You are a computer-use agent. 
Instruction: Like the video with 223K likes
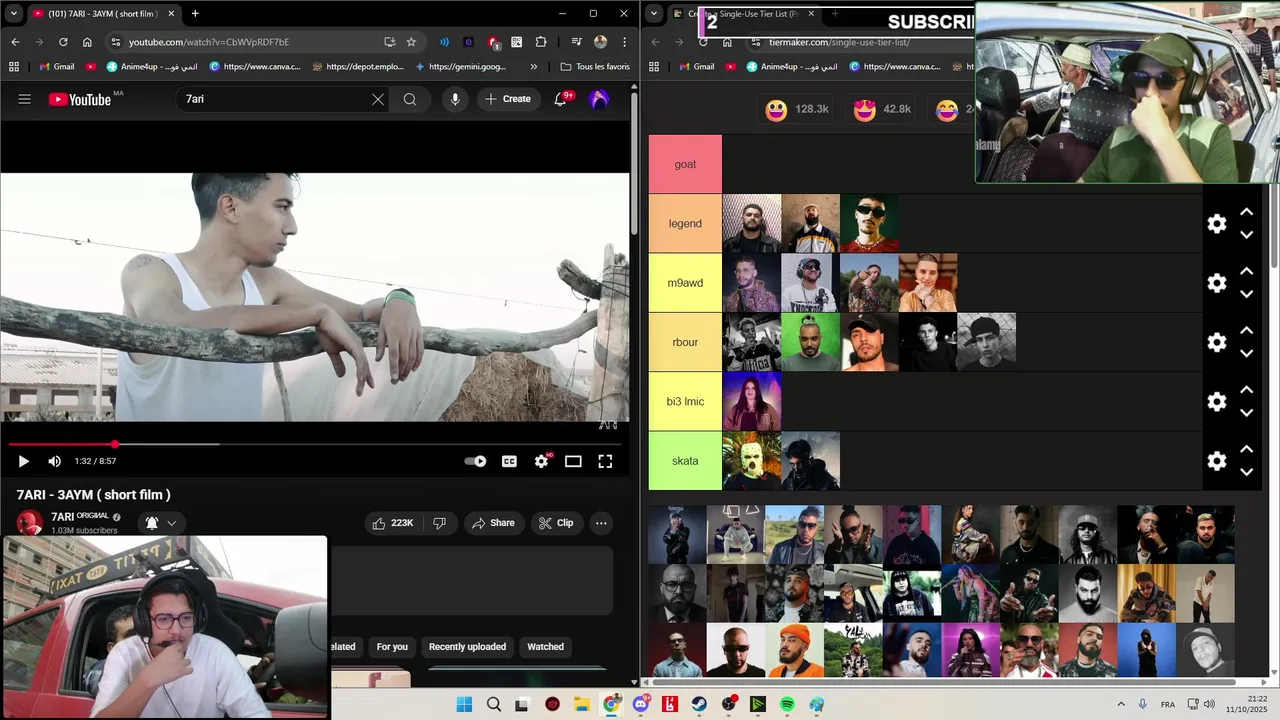tap(393, 523)
